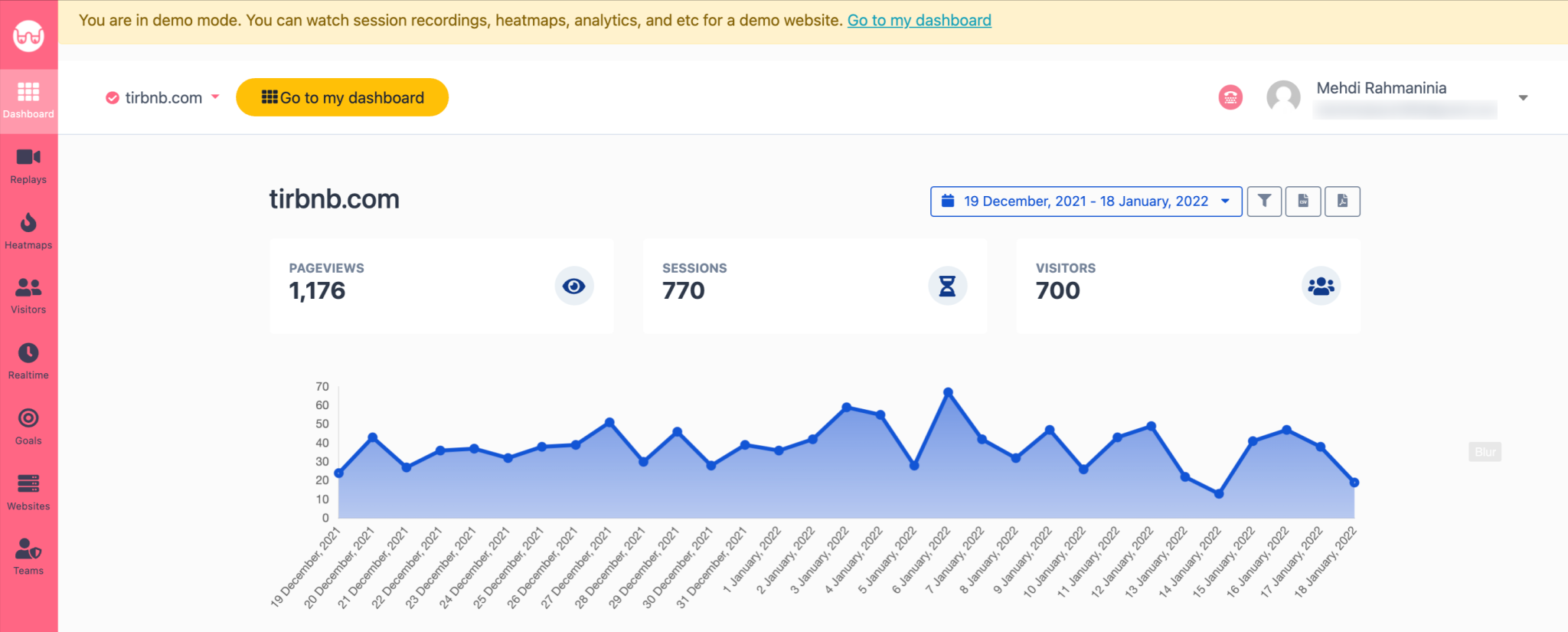Open the filter options funnel icon
The image size is (1568, 632).
(x=1264, y=201)
